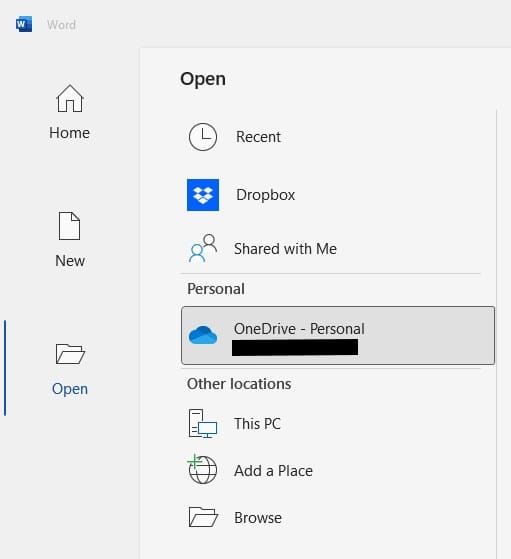Image resolution: width=511 pixels, height=559 pixels.
Task: Open the Home tab label
Action: pos(70,133)
